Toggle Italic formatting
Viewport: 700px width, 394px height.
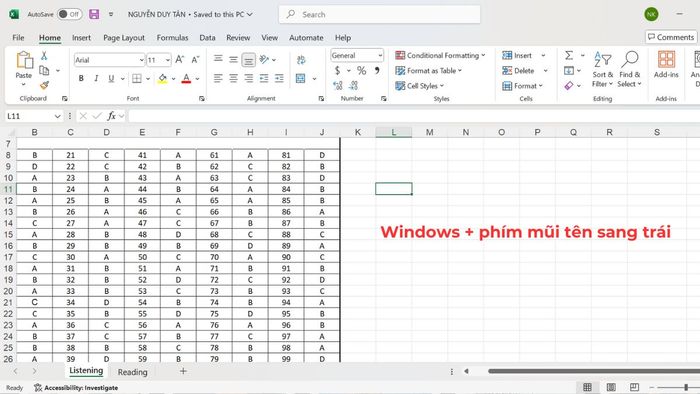[x=96, y=79]
